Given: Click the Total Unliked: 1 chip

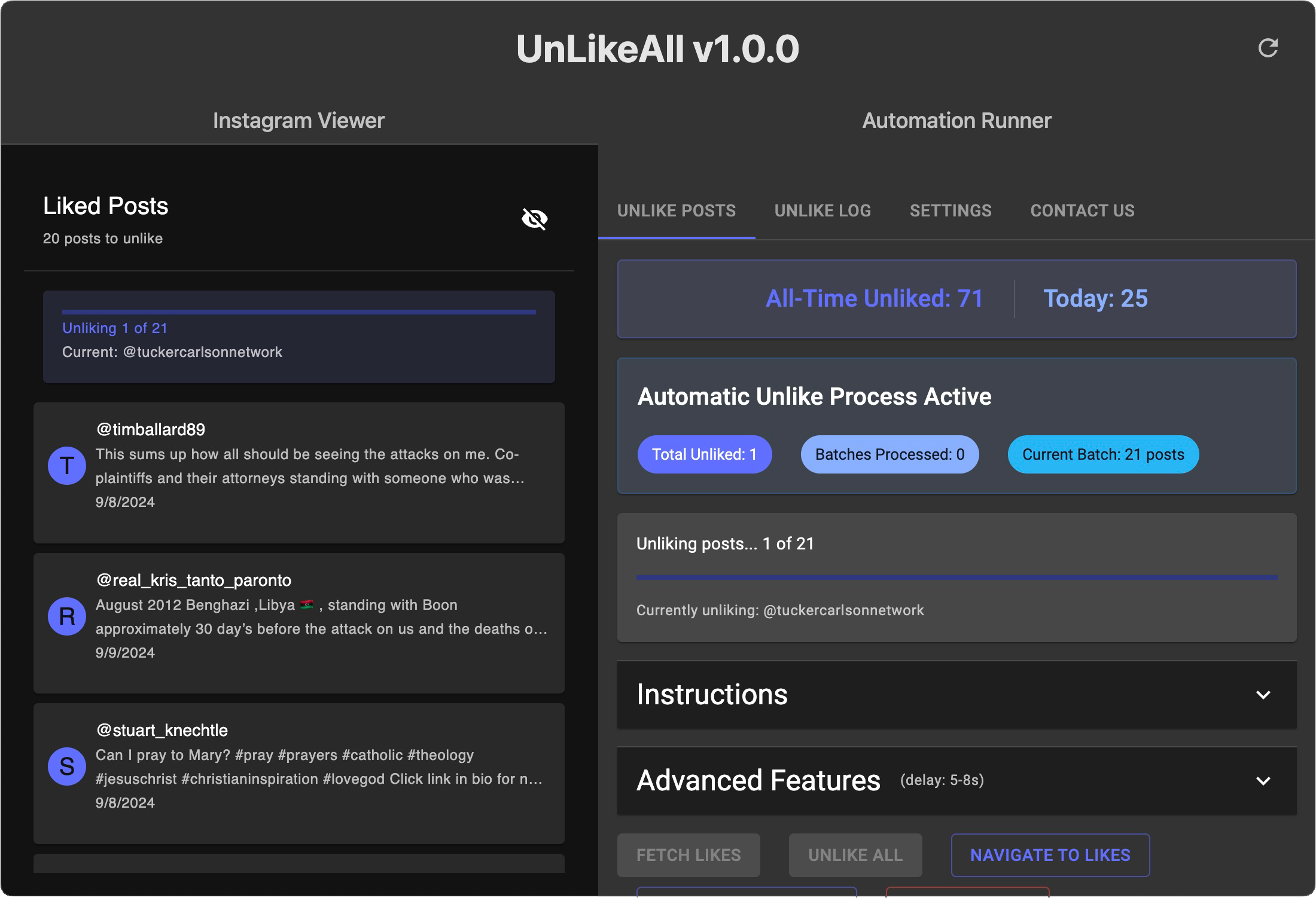Looking at the screenshot, I should click(705, 454).
